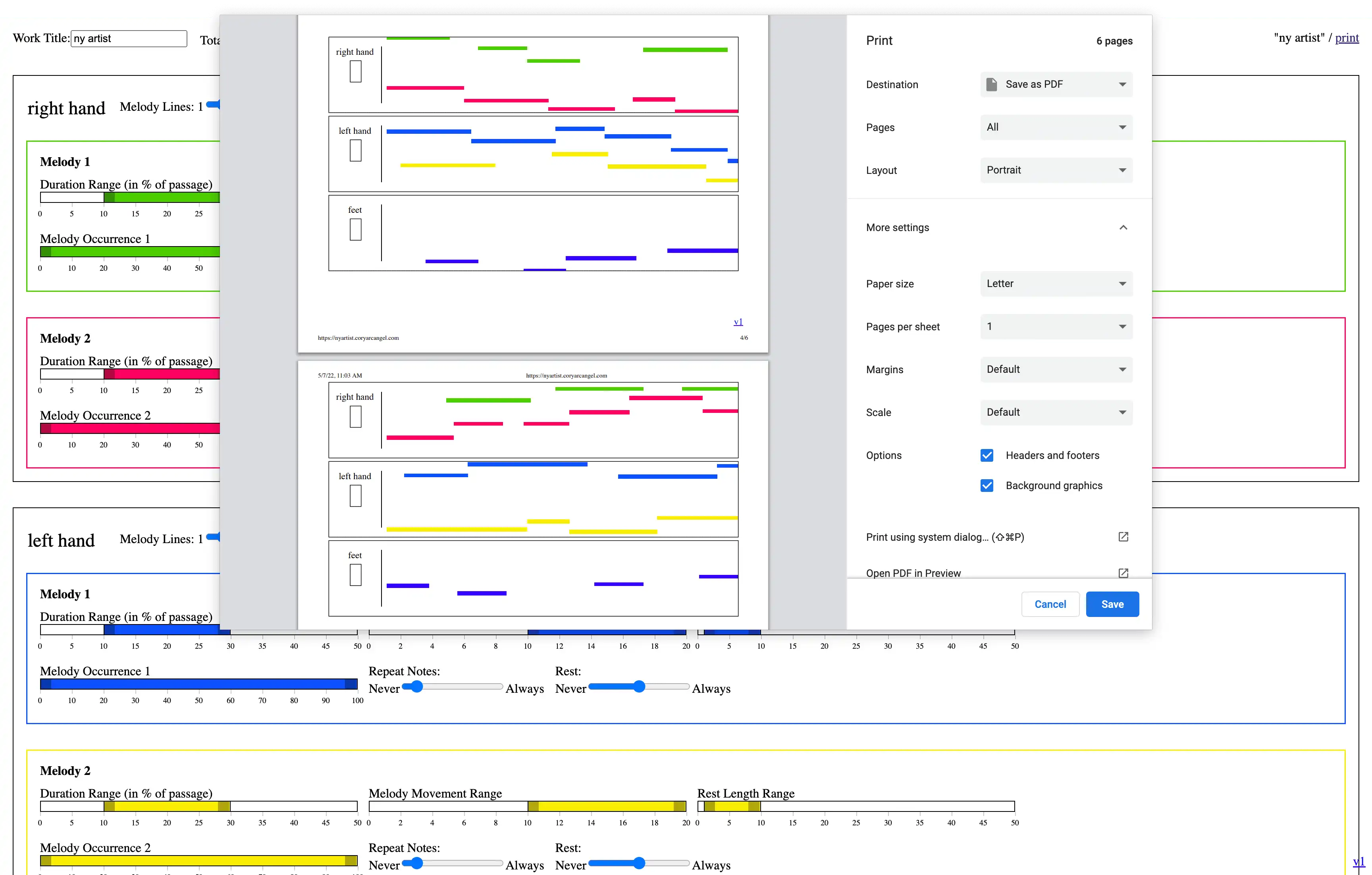1372x875 pixels.
Task: Click the Open PDF in Preview icon
Action: point(1123,572)
